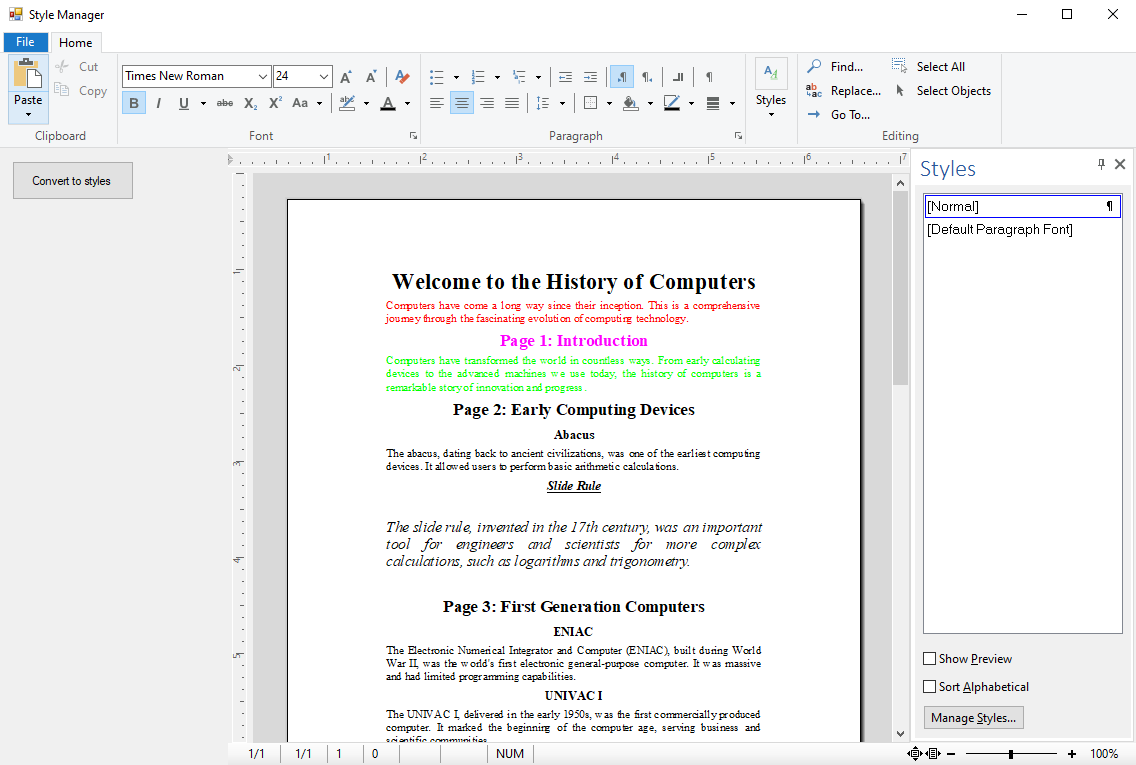Screen dimensions: 1136x765
Task: Click the document vertical scrollbar thumb
Action: pyautogui.click(x=901, y=289)
